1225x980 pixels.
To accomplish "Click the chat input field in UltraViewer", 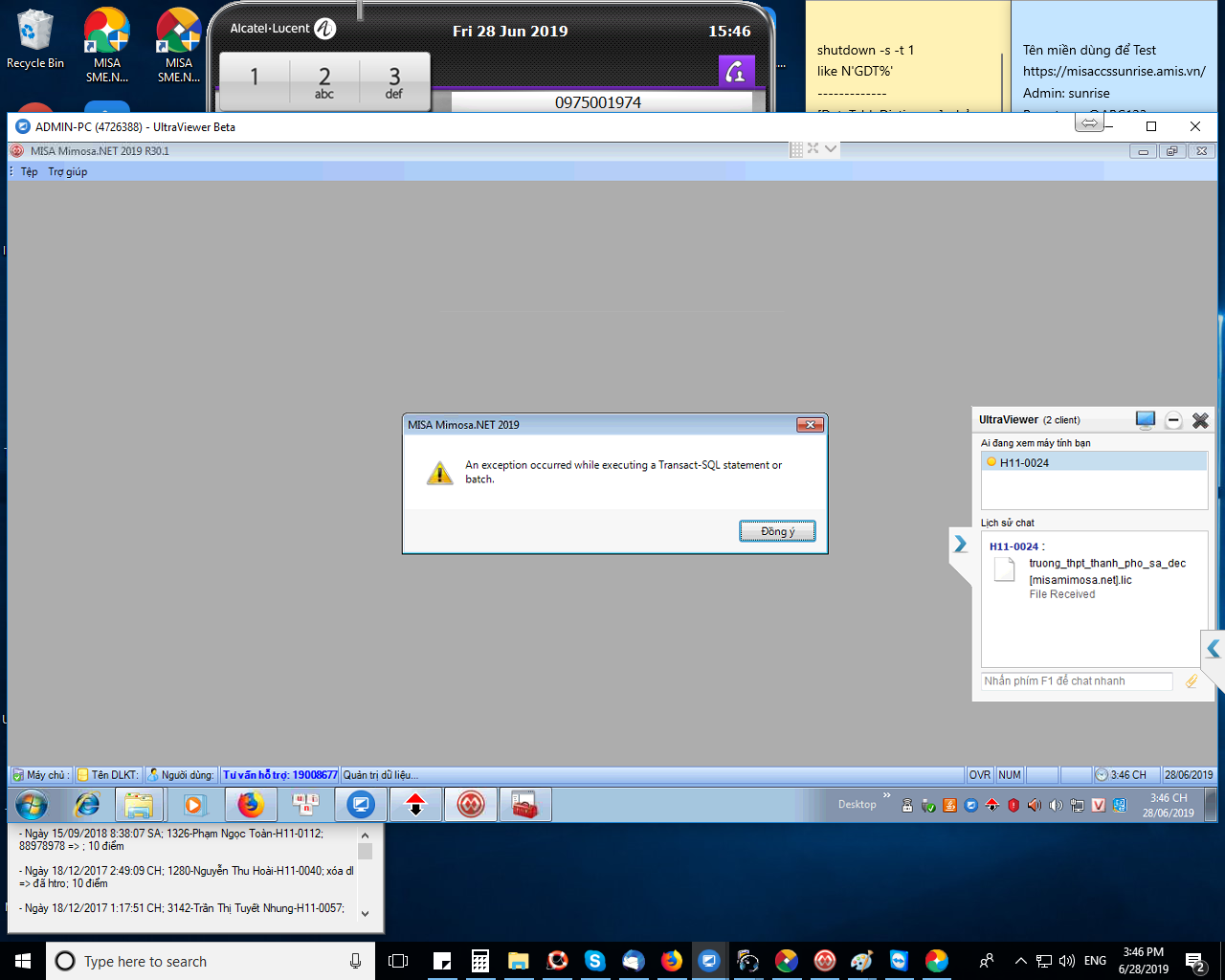I will point(1077,680).
